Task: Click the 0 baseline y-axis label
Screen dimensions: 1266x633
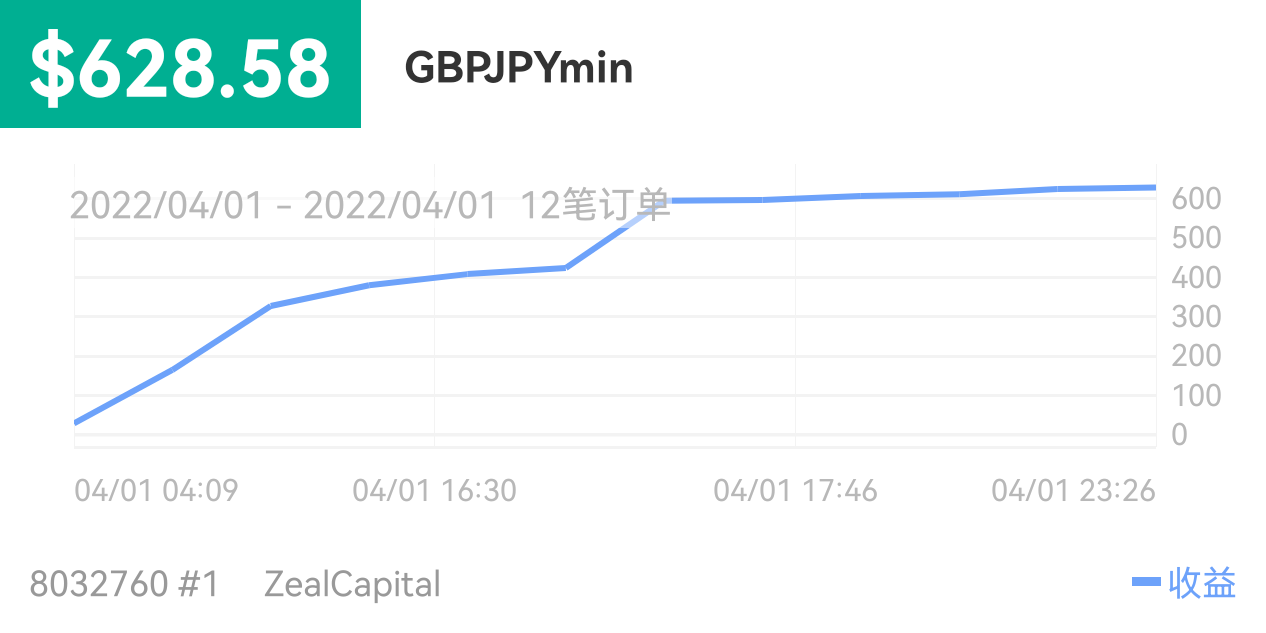Action: pos(1179,435)
